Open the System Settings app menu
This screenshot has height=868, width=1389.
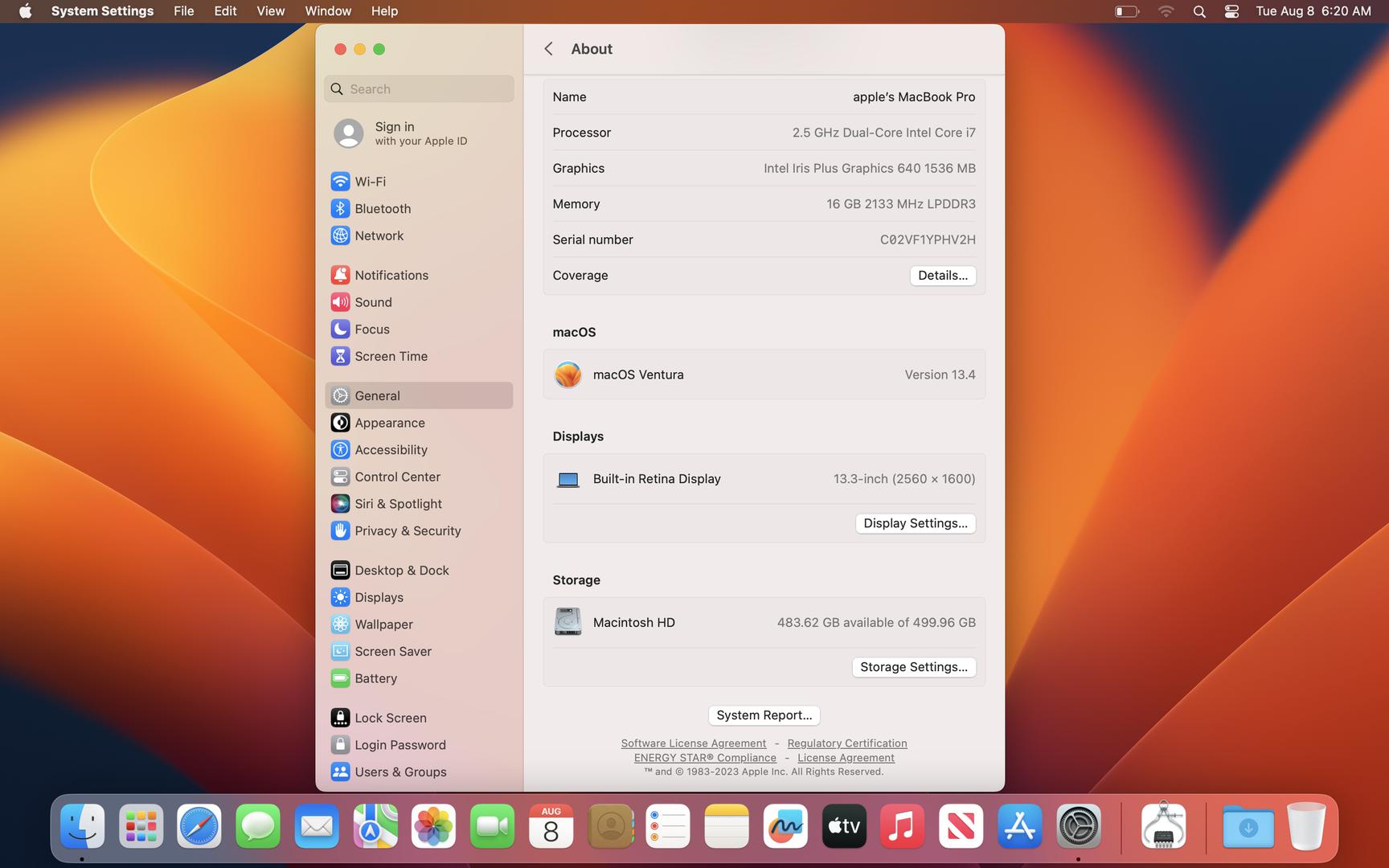102,11
